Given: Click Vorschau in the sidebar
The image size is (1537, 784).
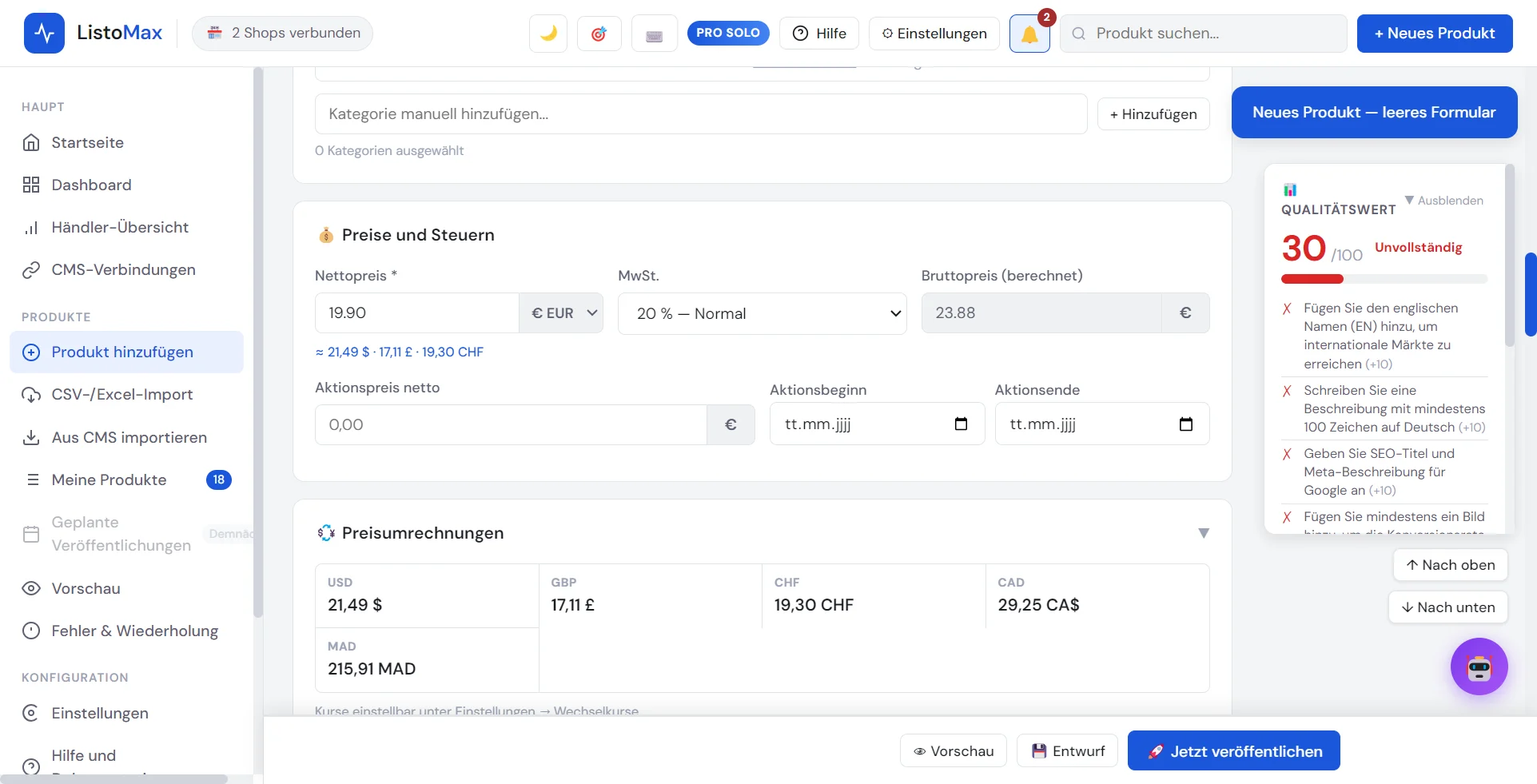Looking at the screenshot, I should coord(126,588).
